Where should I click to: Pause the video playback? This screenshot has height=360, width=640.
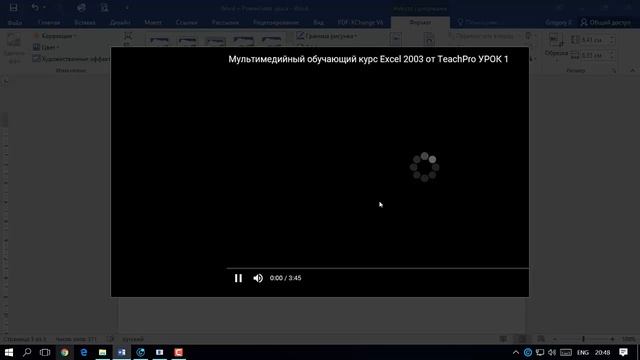tap(238, 278)
